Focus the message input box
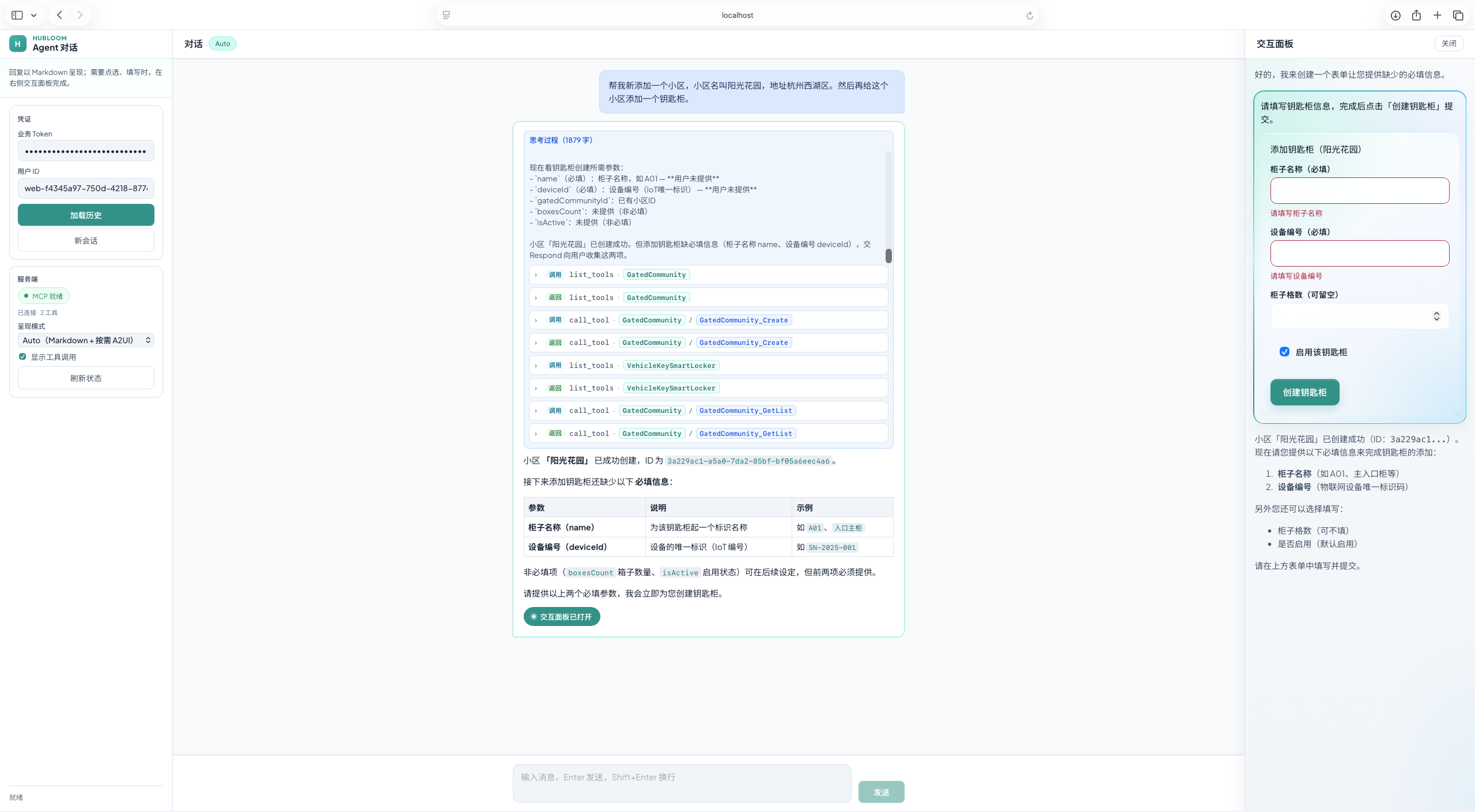 (x=682, y=783)
